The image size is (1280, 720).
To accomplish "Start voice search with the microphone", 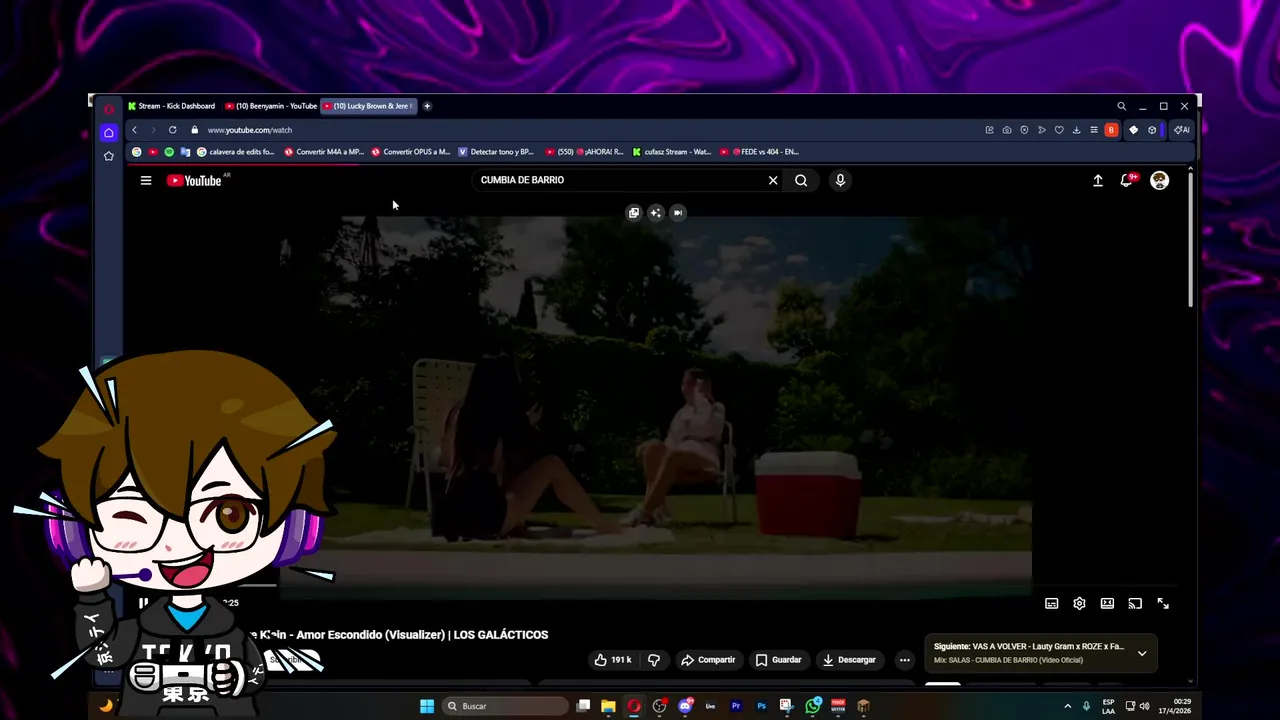I will tap(840, 180).
